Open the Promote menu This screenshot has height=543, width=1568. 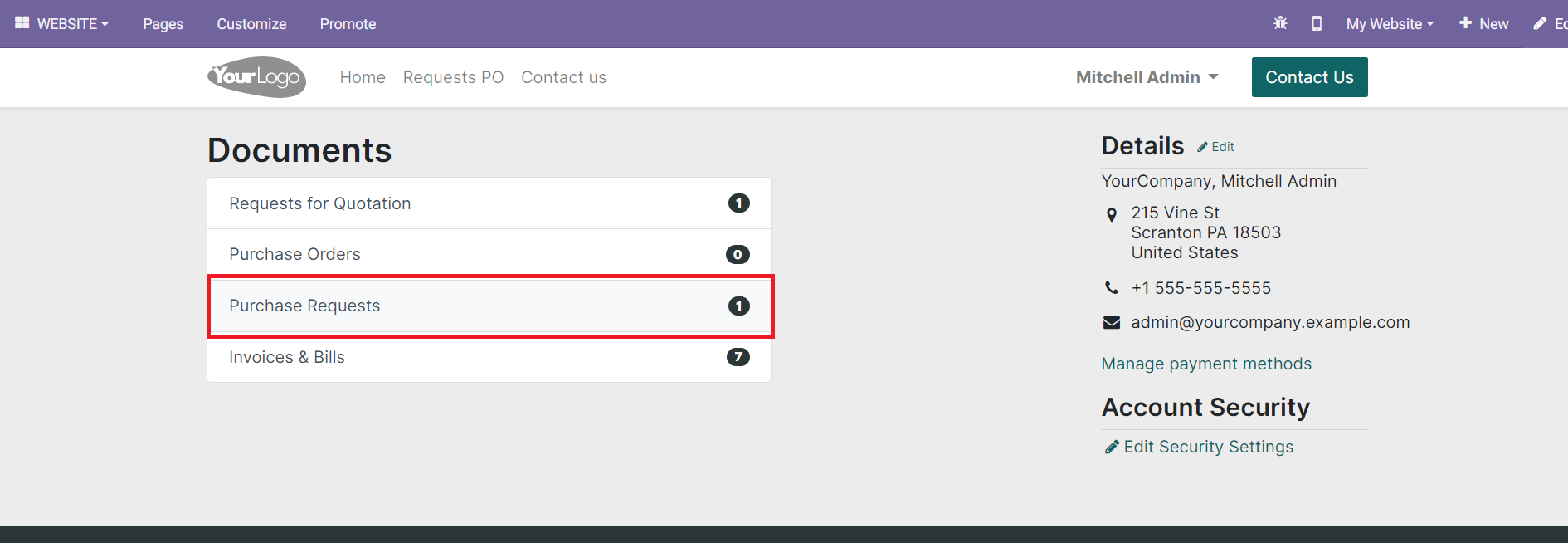click(x=348, y=24)
